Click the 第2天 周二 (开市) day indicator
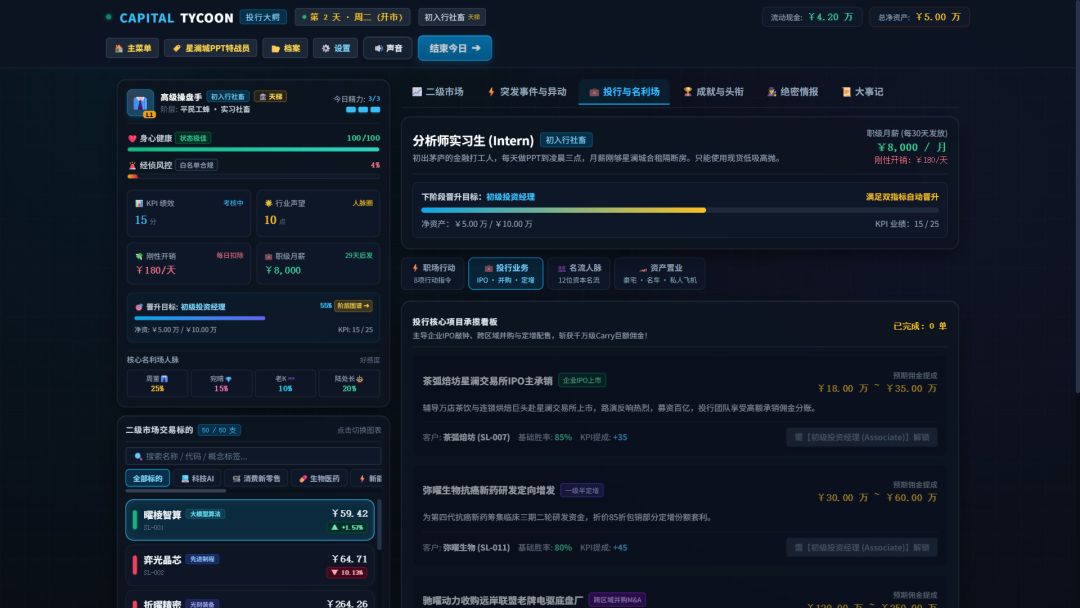Screen dimensions: 1080x608 pos(352,17)
